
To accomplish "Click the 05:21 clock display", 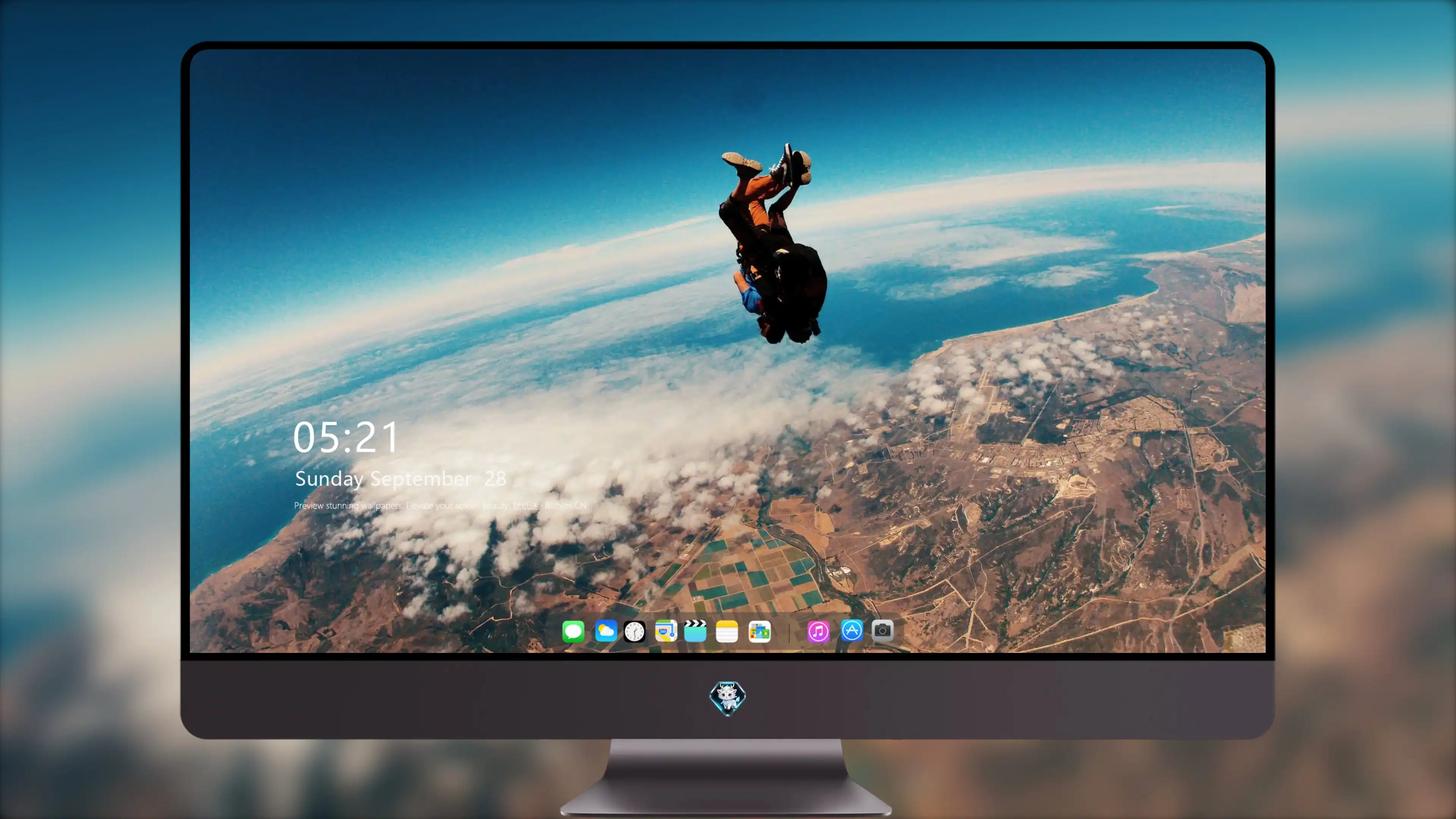I will point(345,438).
